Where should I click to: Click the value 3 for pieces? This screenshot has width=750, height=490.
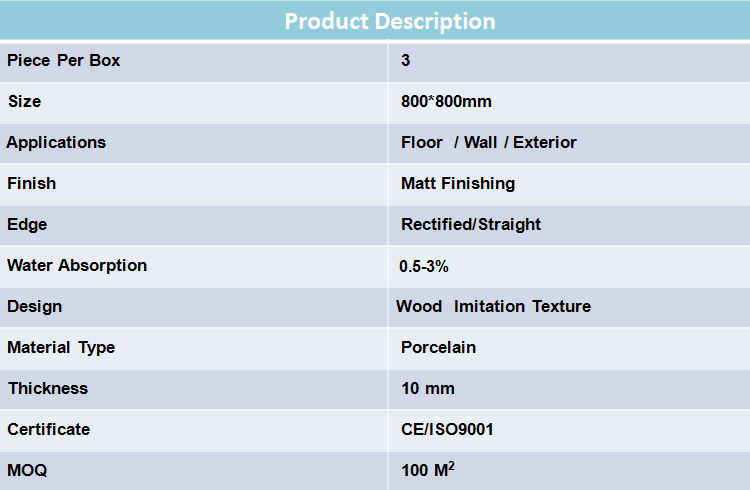(x=405, y=60)
